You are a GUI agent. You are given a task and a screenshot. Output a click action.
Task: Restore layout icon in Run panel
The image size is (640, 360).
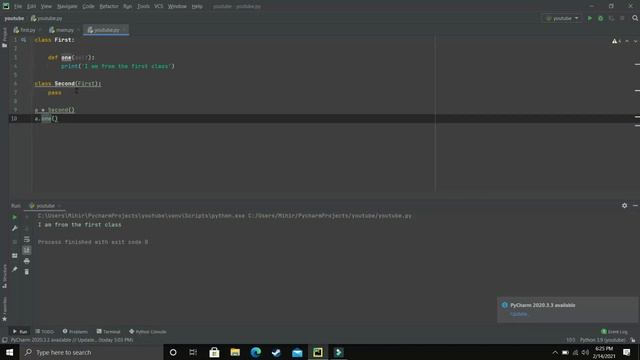pyautogui.click(x=15, y=256)
